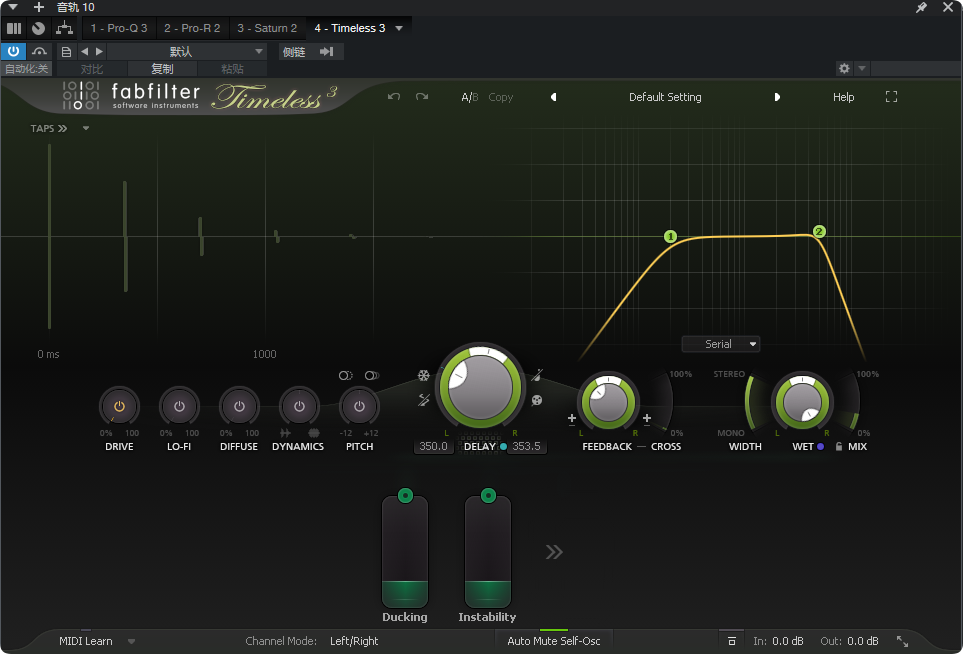
Task: Click the output options icon beside In level
Action: [731, 641]
